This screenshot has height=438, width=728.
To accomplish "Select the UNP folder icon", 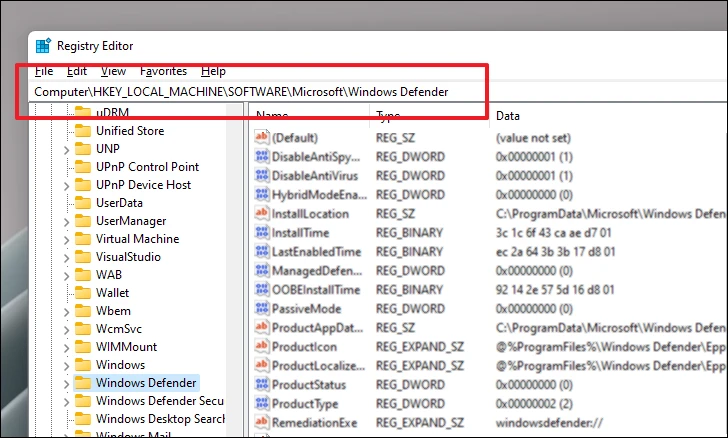I will pyautogui.click(x=83, y=149).
